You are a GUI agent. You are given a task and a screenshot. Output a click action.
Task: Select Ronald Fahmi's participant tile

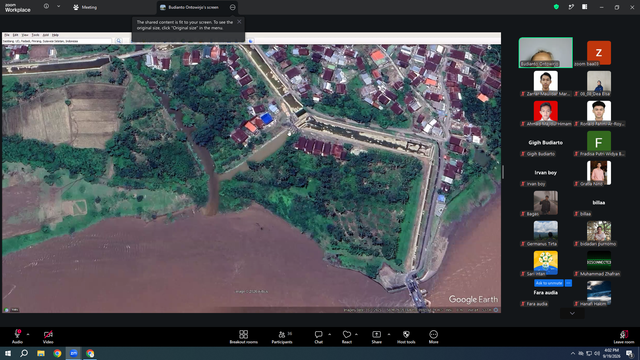point(599,113)
